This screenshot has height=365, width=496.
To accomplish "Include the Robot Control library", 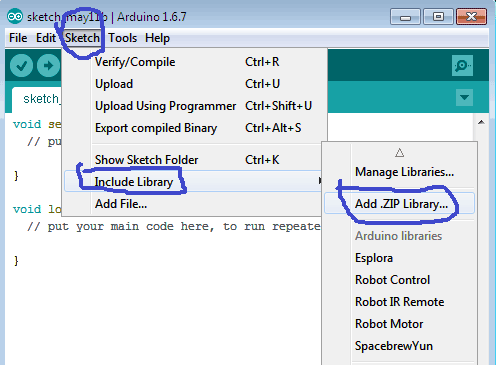I will [x=399, y=280].
